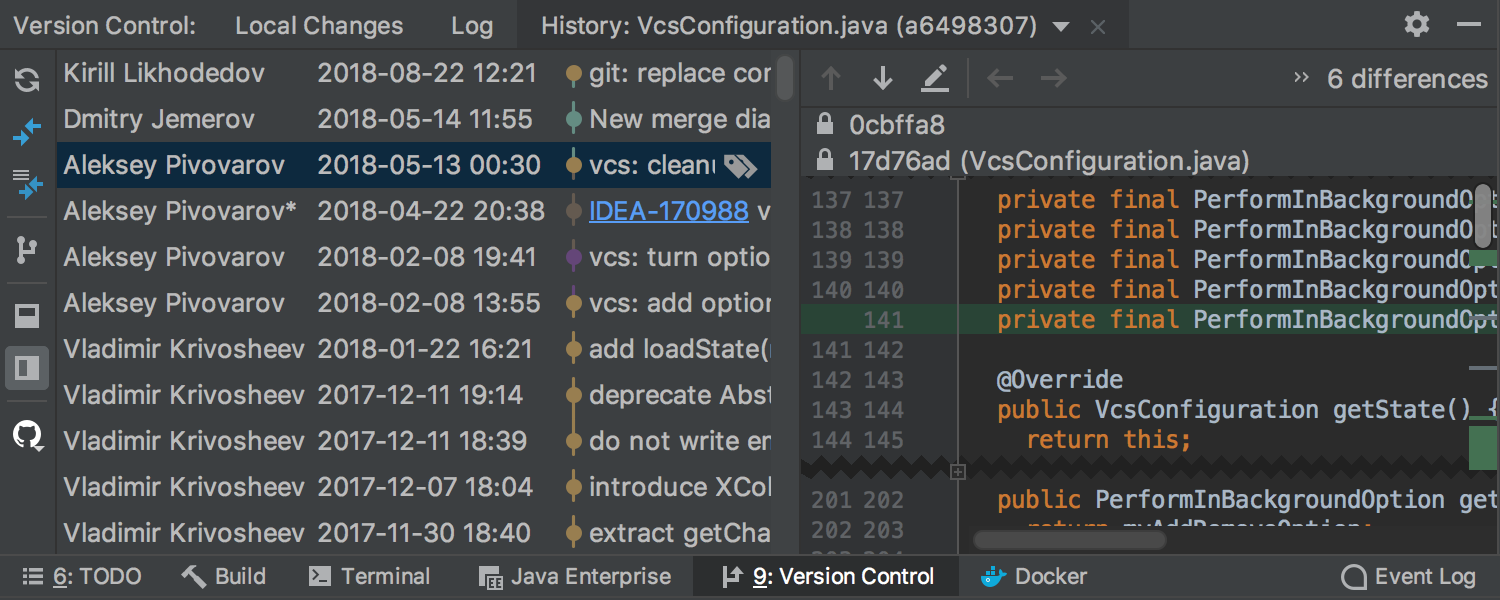This screenshot has height=600, width=1500.
Task: Expand the collapsed code fold marker
Action: 957,471
